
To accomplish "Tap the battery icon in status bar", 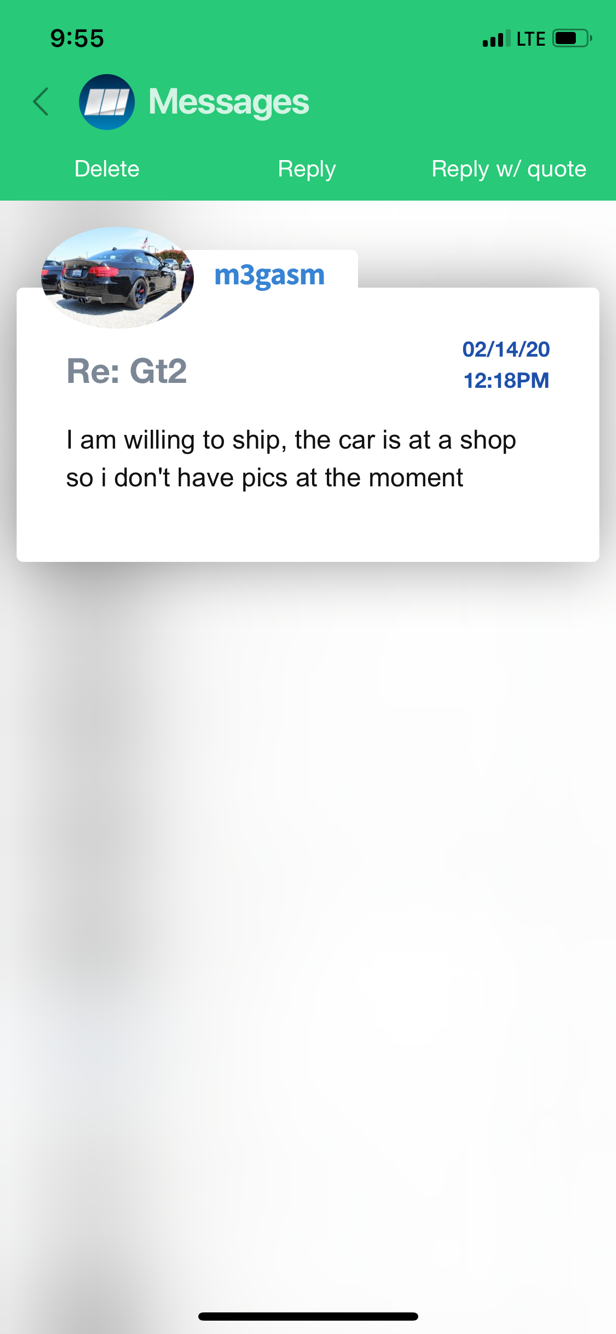I will click(572, 39).
